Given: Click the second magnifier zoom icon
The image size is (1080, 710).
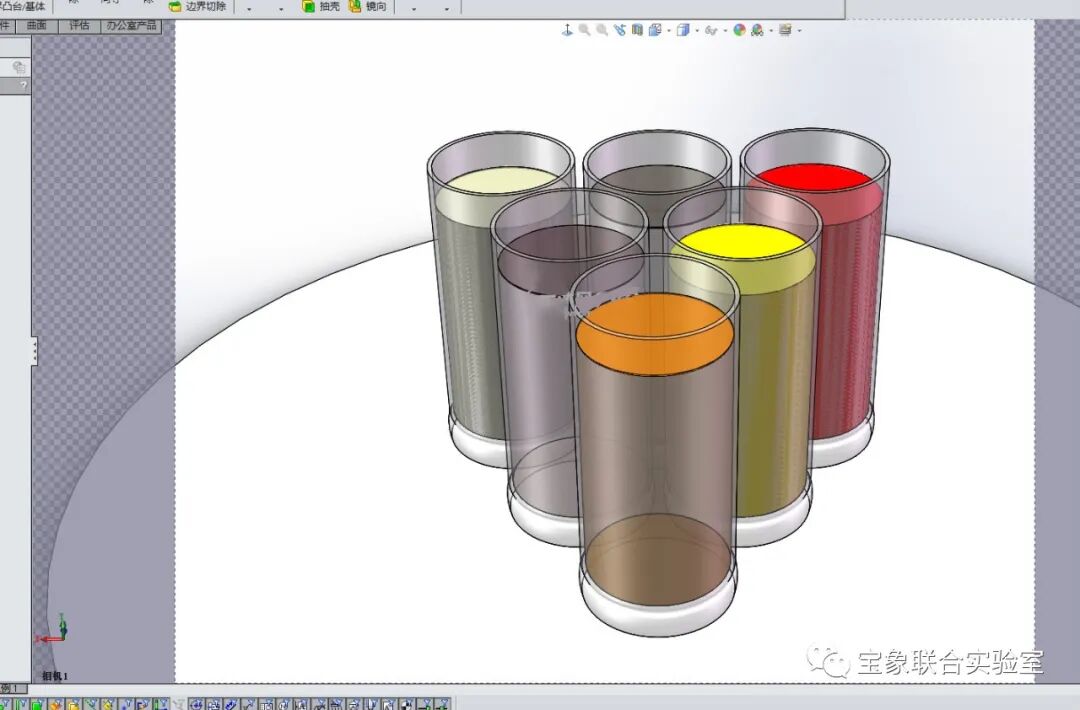Looking at the screenshot, I should click(601, 30).
